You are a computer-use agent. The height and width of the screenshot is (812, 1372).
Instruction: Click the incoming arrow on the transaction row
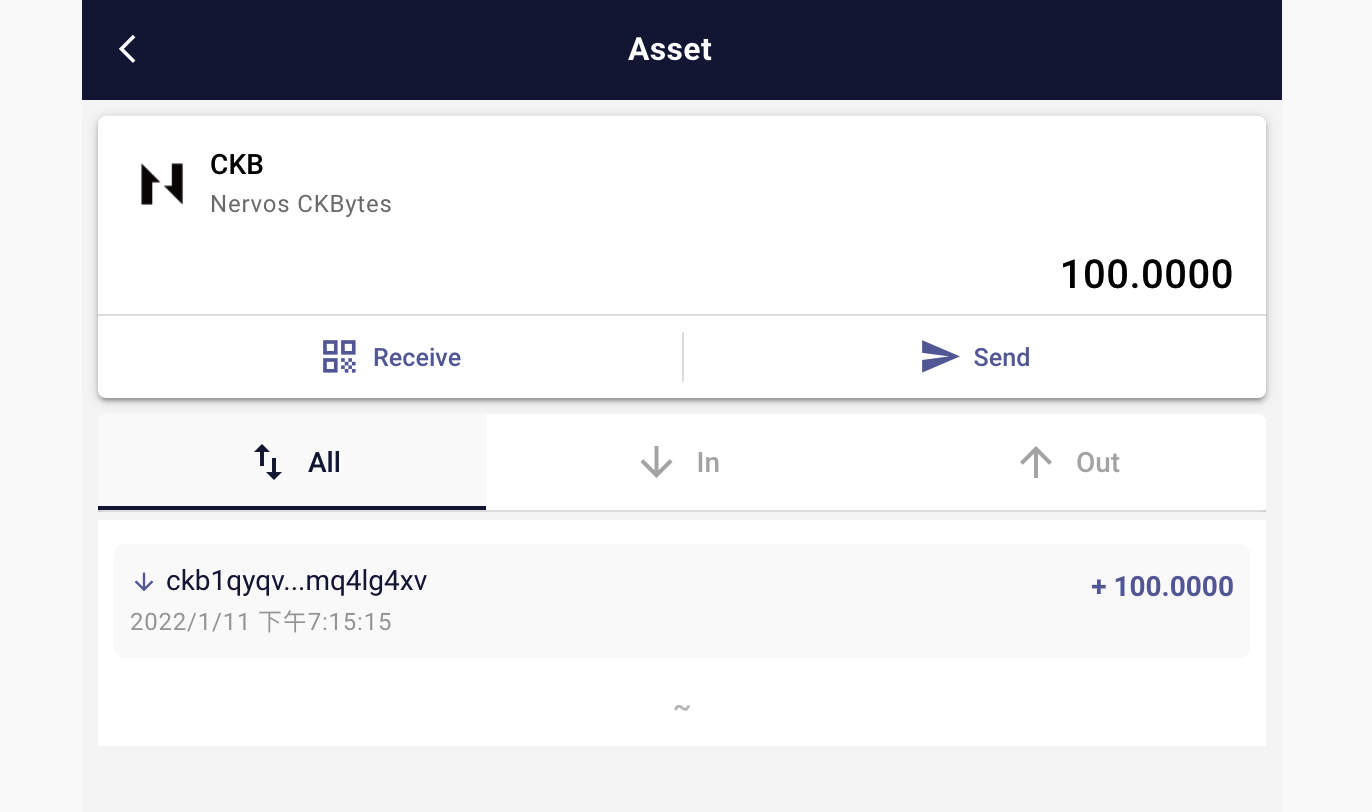coord(143,582)
